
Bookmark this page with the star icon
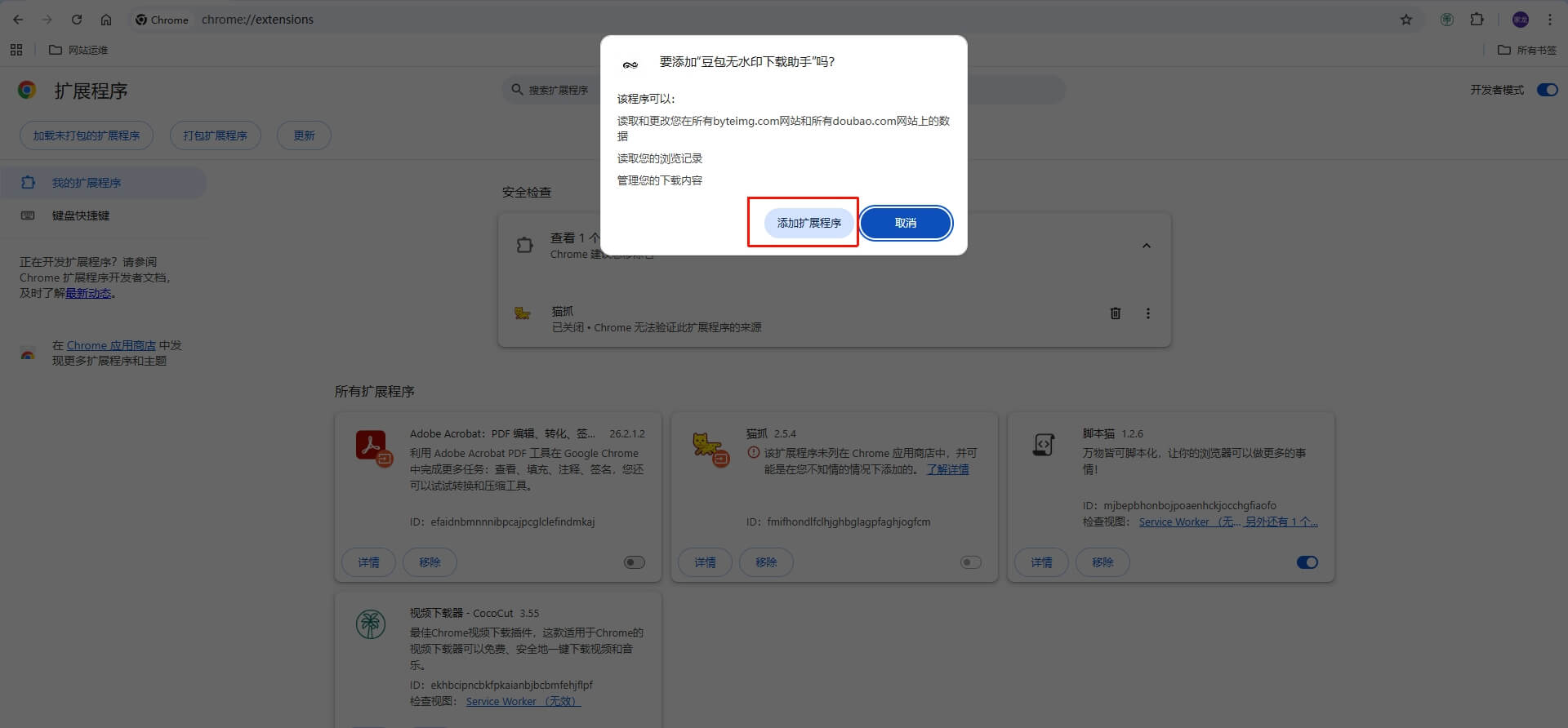click(1406, 20)
